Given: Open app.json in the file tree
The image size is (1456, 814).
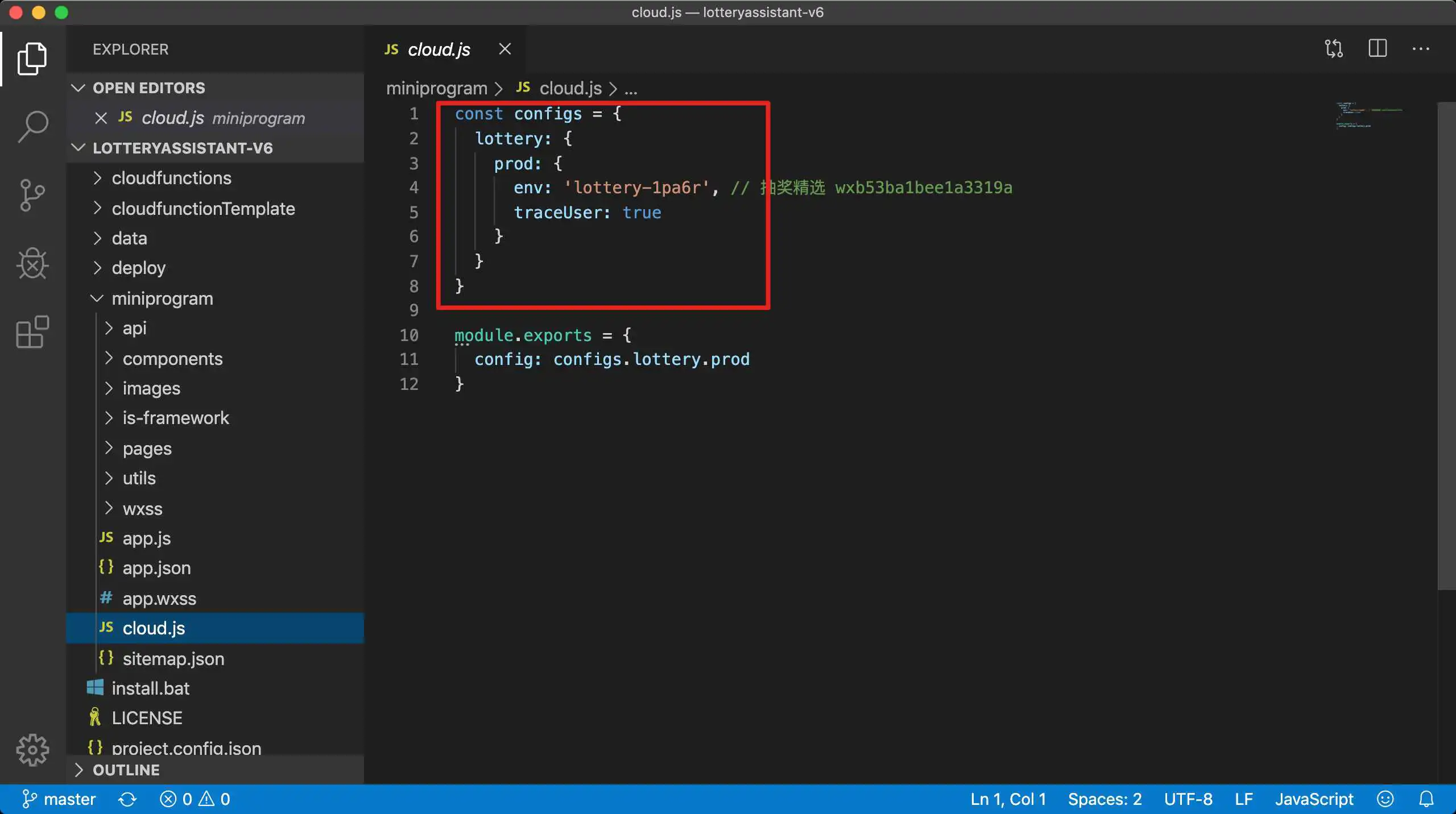Looking at the screenshot, I should [156, 568].
